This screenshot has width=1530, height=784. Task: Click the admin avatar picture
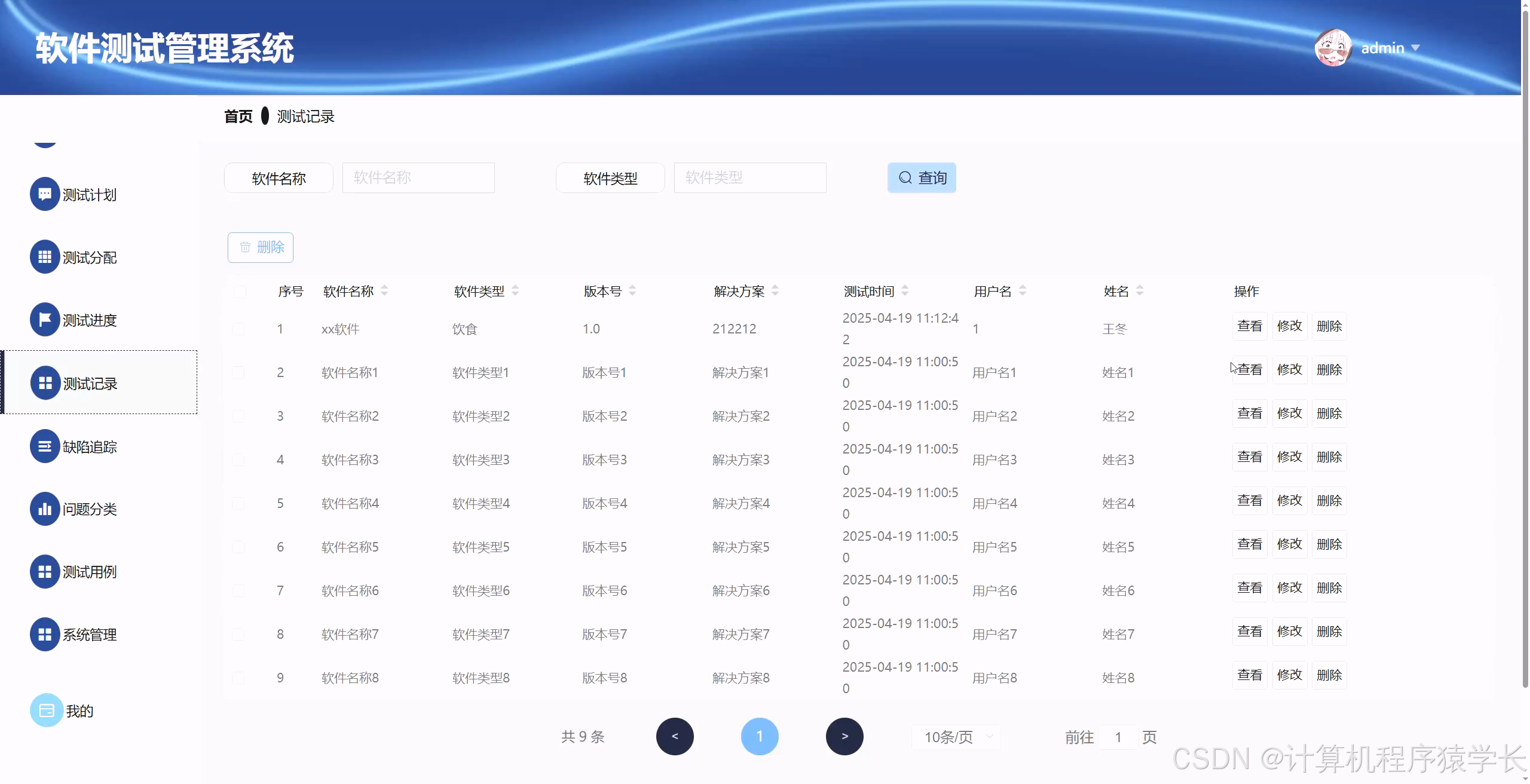click(x=1333, y=48)
